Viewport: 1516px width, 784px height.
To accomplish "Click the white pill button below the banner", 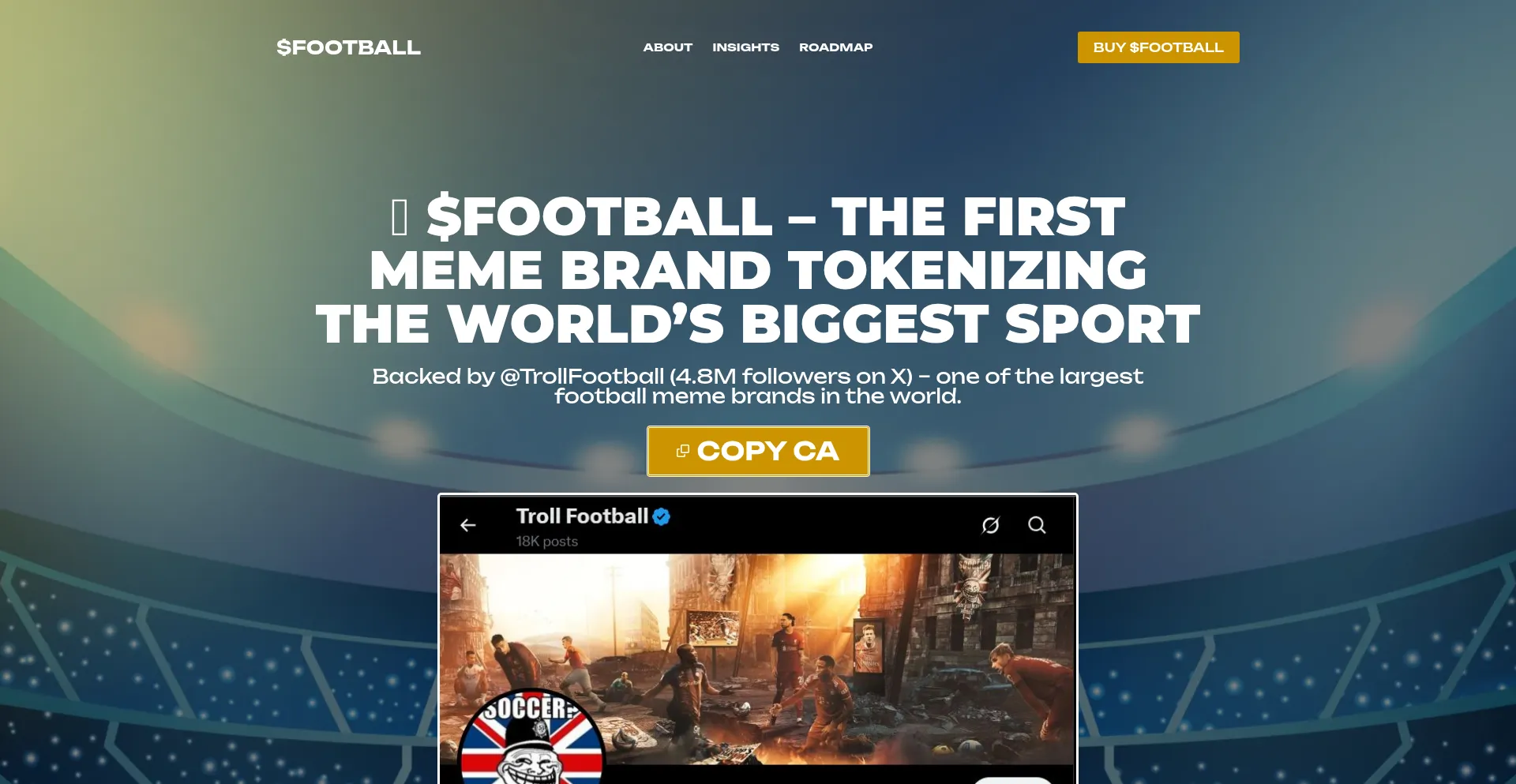I will pyautogui.click(x=1012, y=780).
